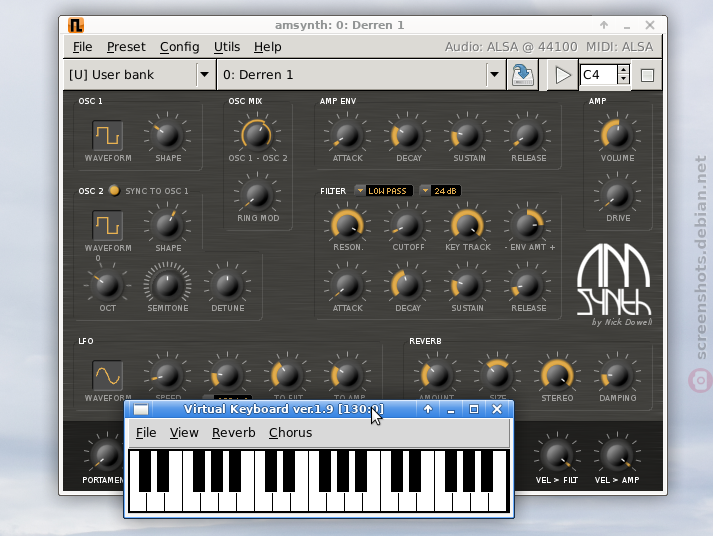Click the save preset icon

522,75
